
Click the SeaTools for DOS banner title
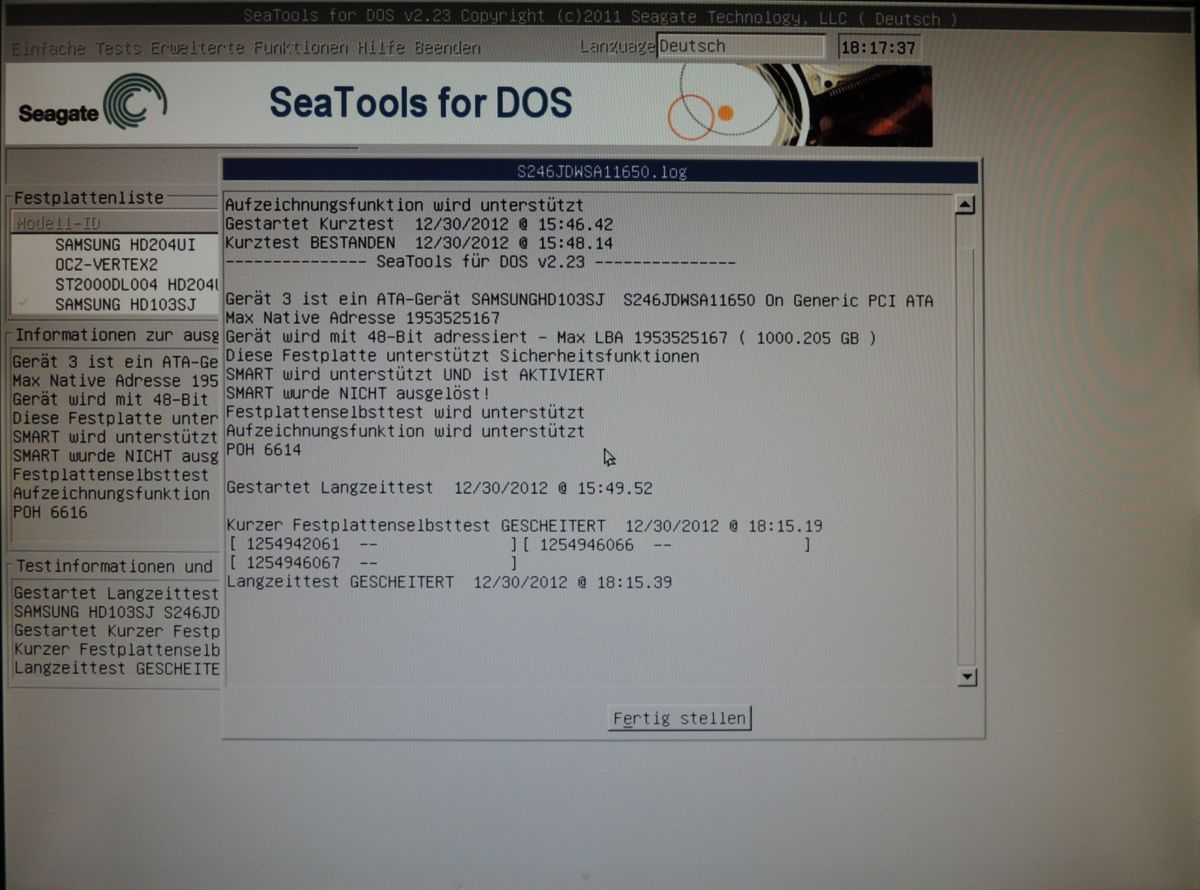point(420,103)
